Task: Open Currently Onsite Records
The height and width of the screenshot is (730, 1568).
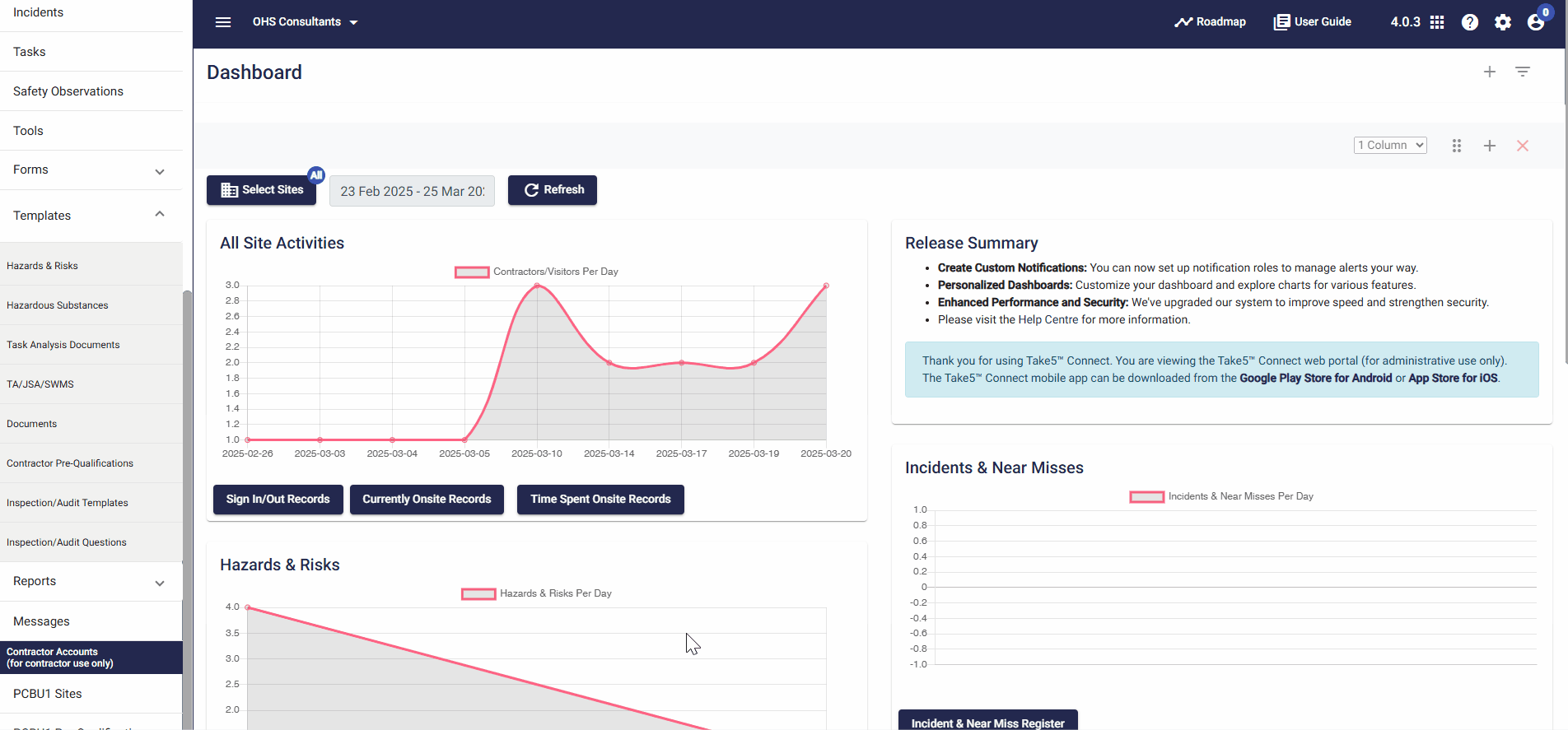Action: pos(427,500)
